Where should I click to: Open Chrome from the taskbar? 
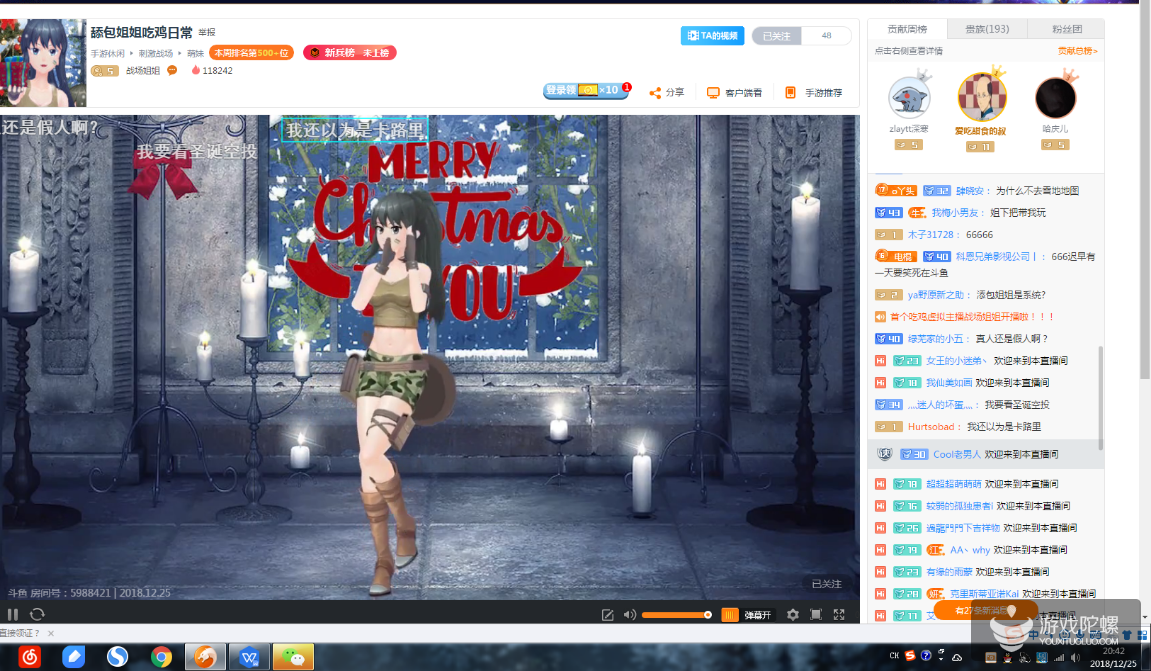pyautogui.click(x=161, y=657)
